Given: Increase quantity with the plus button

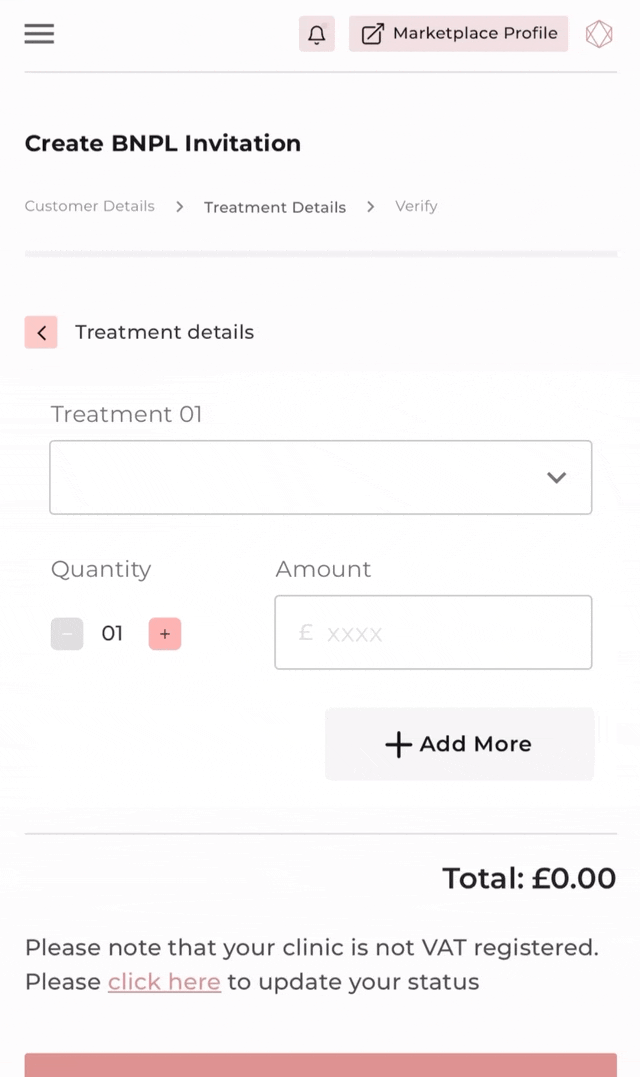Looking at the screenshot, I should tap(165, 633).
